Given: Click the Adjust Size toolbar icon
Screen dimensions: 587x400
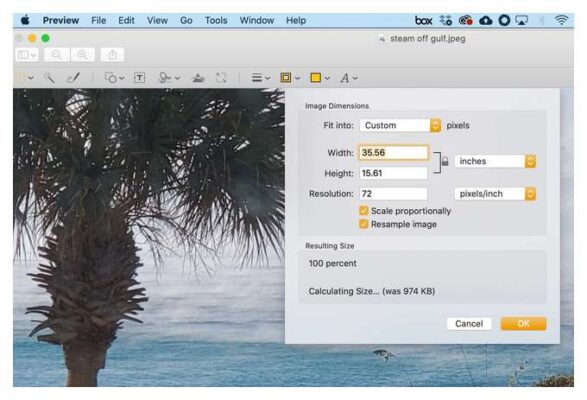Looking at the screenshot, I should pyautogui.click(x=221, y=78).
